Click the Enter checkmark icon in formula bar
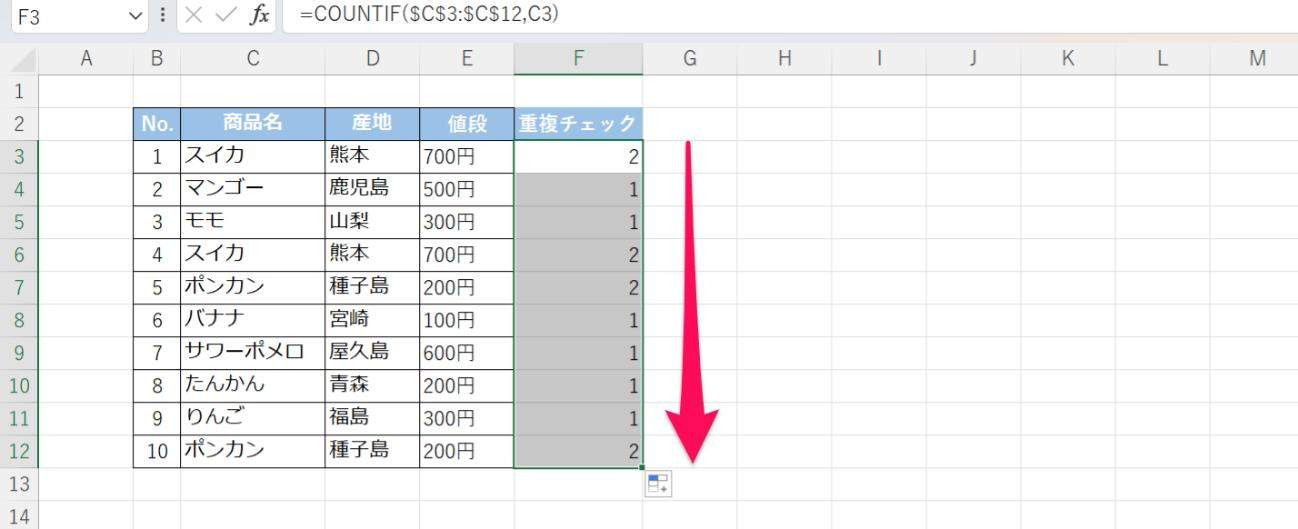Viewport: 1298px width, 529px height. point(226,15)
